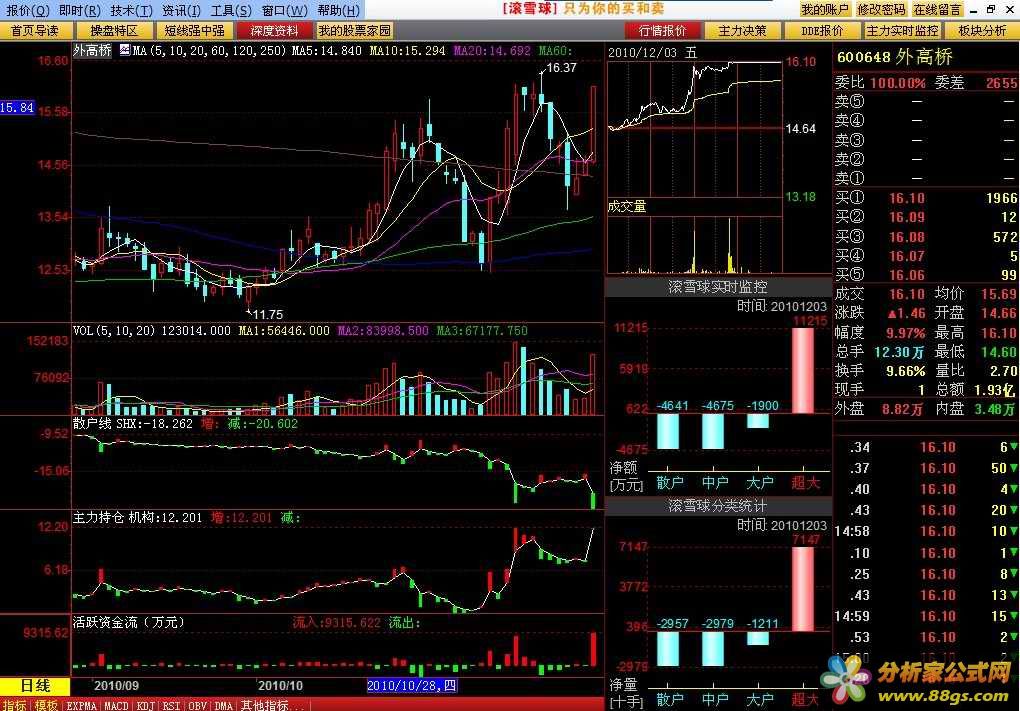Screen dimensions: 1020x711
Task: Click 修改密码 link
Action: [x=881, y=10]
